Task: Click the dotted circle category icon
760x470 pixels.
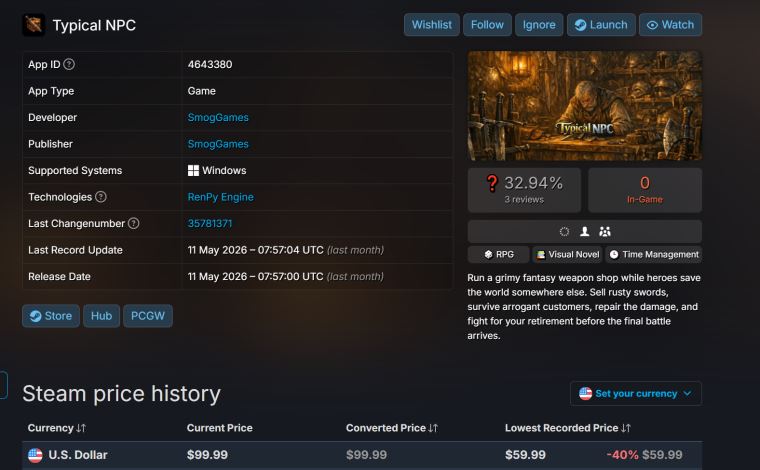Action: (x=564, y=232)
